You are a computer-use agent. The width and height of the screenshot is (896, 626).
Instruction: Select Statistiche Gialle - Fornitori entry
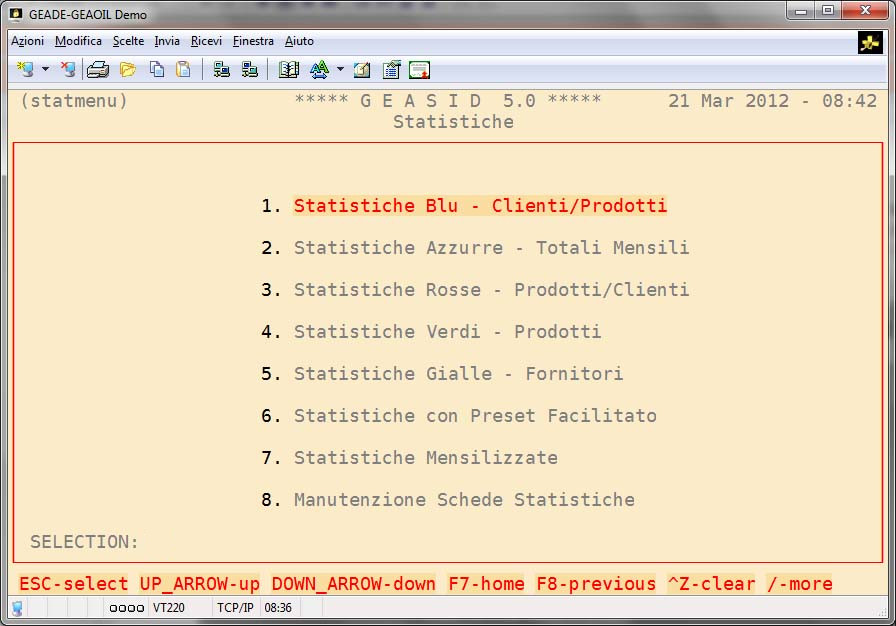pos(458,374)
